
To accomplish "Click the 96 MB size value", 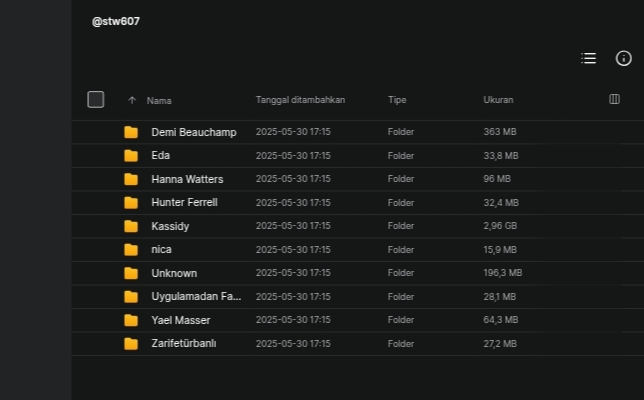I will pyautogui.click(x=497, y=179).
